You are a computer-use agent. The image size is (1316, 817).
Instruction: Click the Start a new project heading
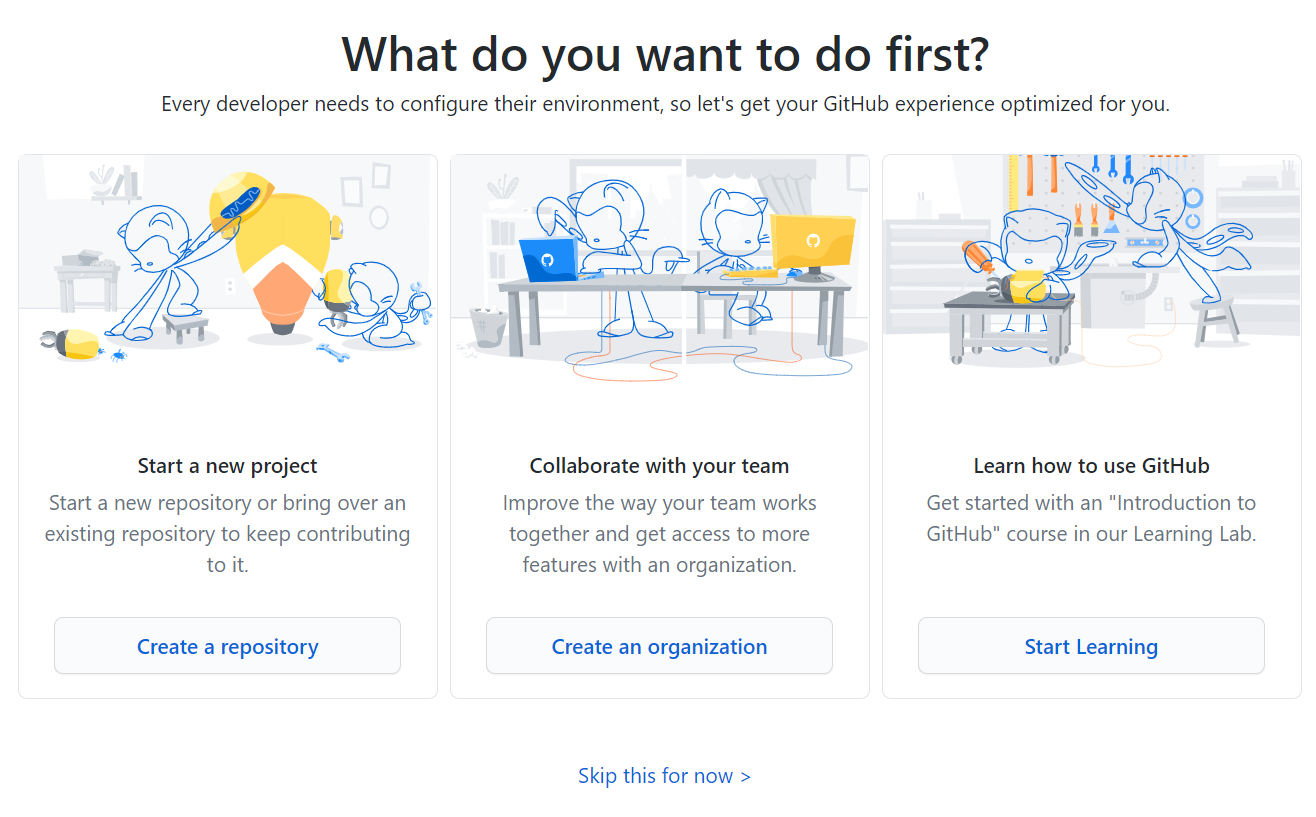click(x=227, y=465)
